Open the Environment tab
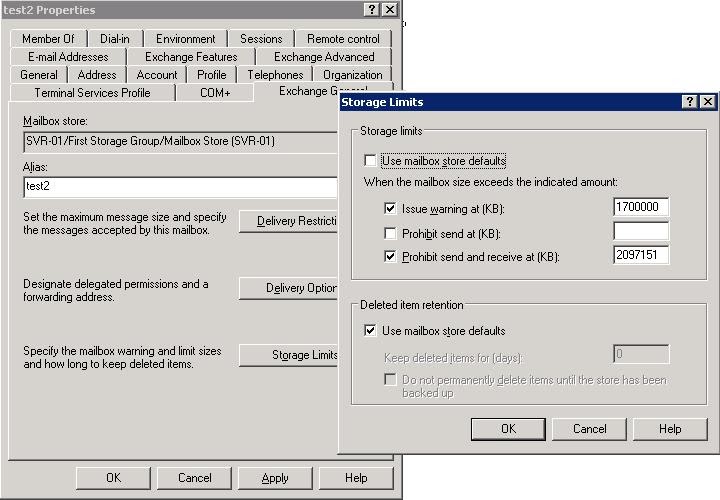This screenshot has width=720, height=500. (186, 39)
